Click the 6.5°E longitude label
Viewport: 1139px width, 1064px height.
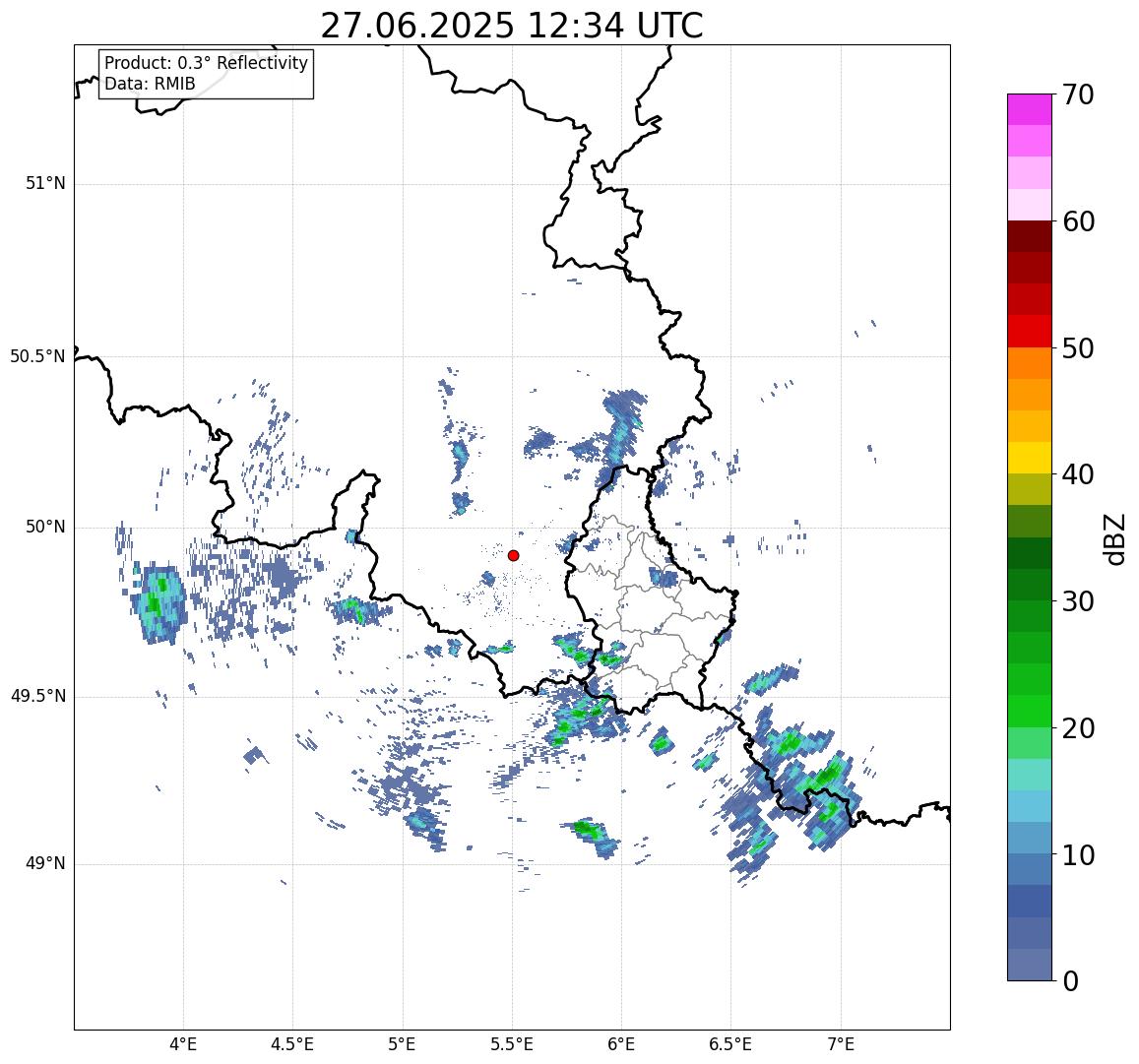coord(731,1044)
